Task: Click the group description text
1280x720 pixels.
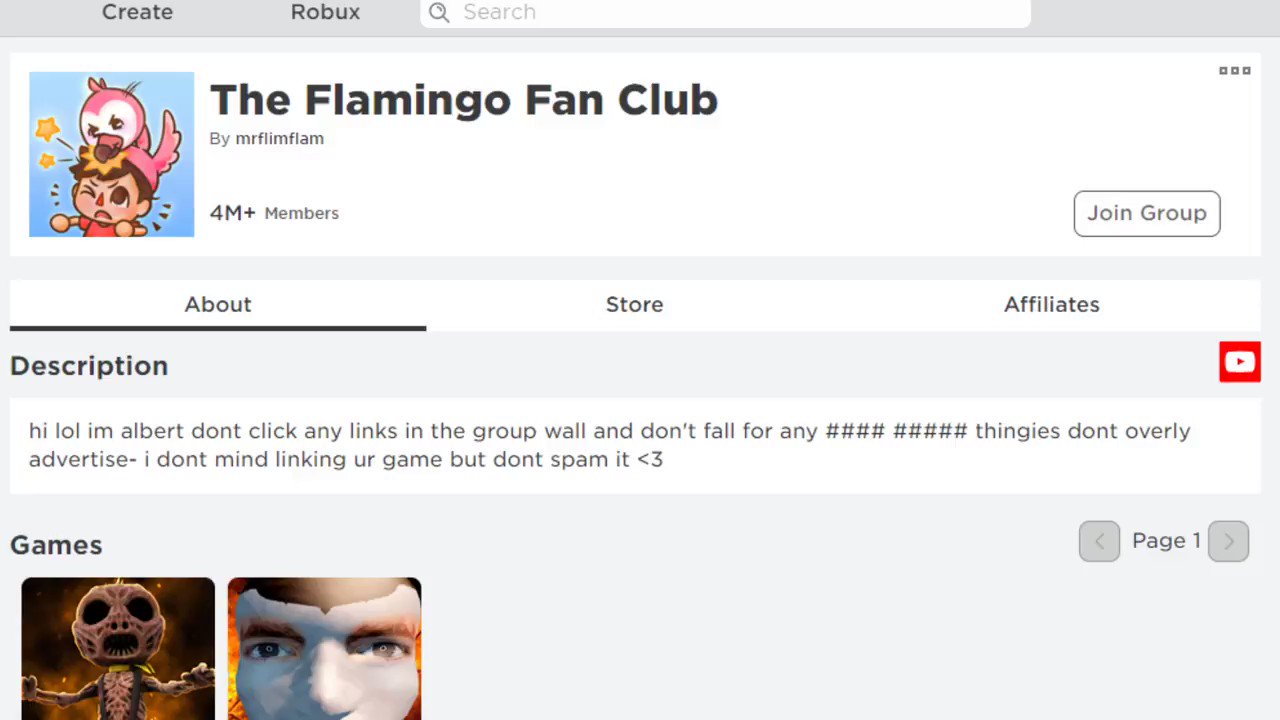Action: pyautogui.click(x=609, y=445)
